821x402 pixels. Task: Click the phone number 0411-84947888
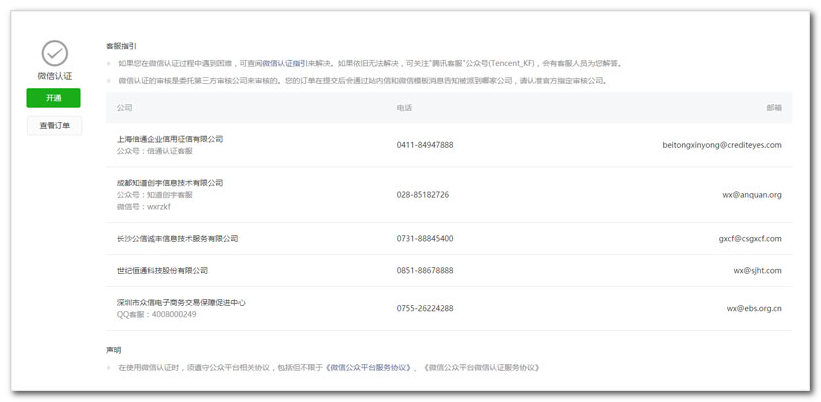pyautogui.click(x=424, y=145)
